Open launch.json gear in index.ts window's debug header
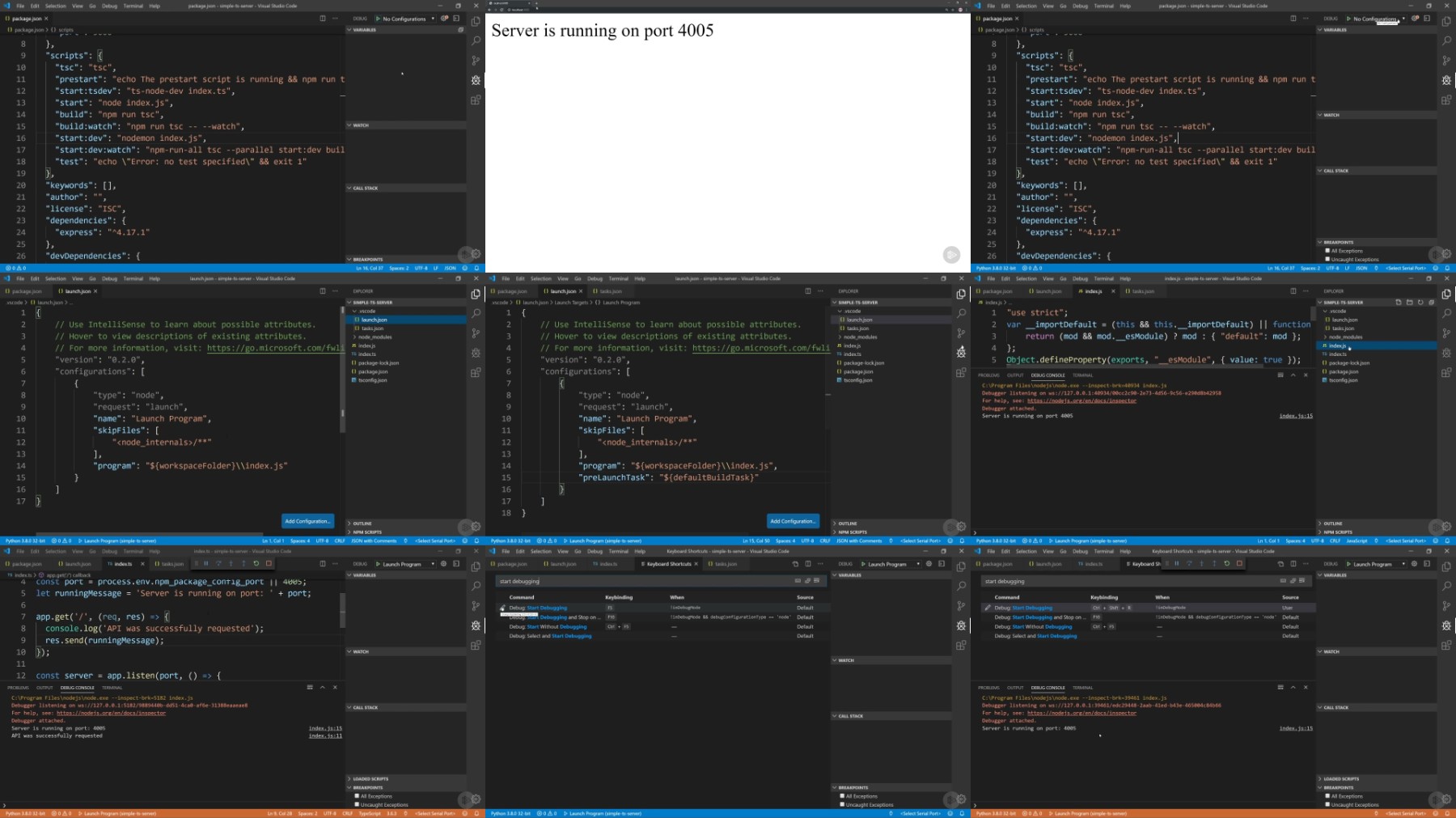 pyautogui.click(x=443, y=564)
